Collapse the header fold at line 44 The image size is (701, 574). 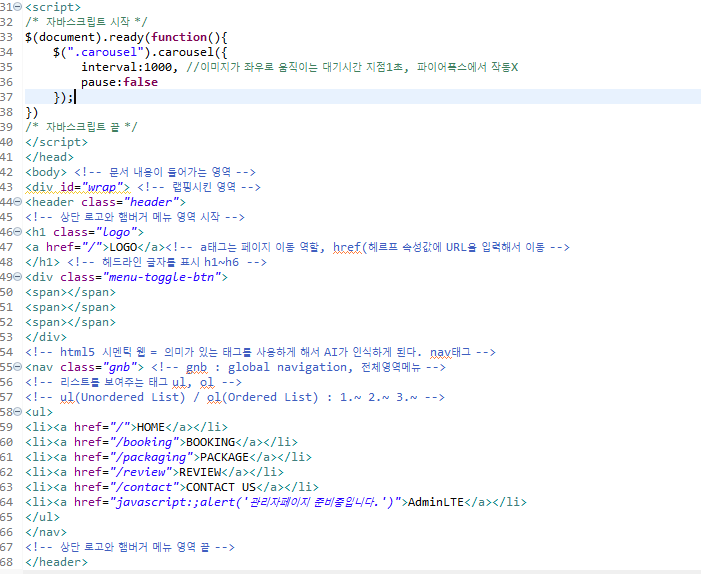(17, 202)
